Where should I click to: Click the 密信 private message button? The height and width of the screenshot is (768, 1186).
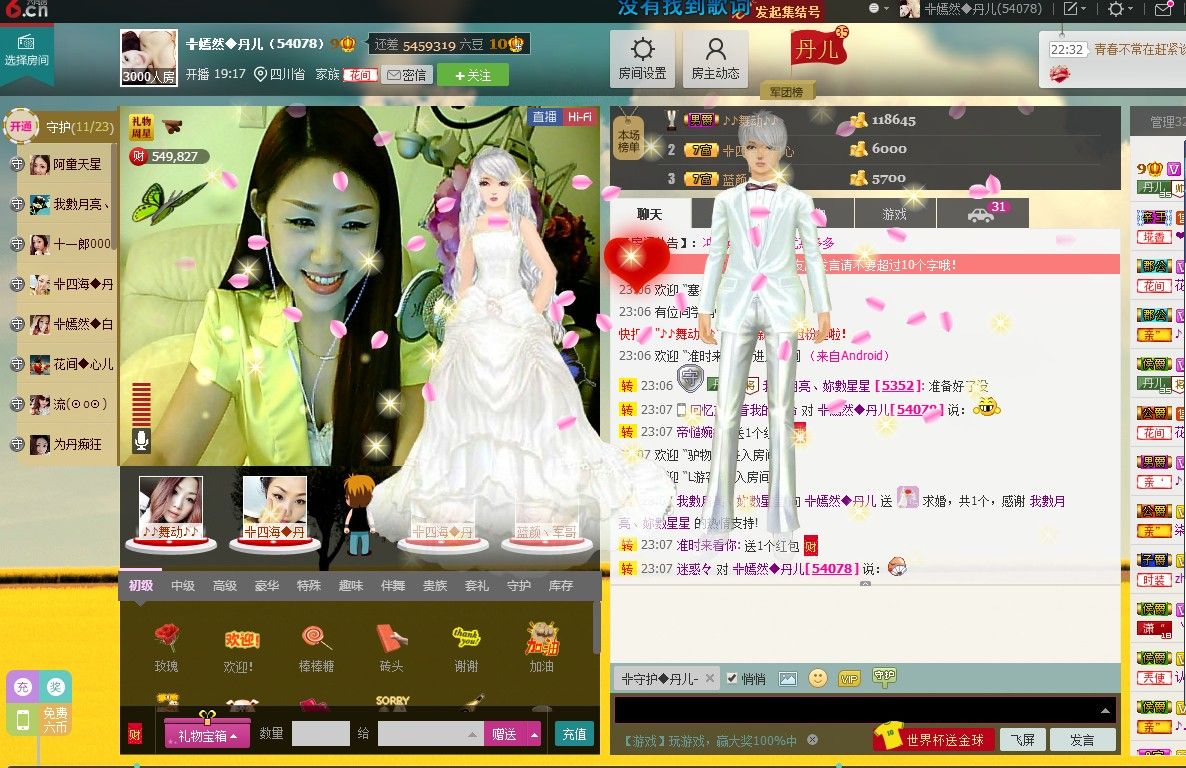407,75
